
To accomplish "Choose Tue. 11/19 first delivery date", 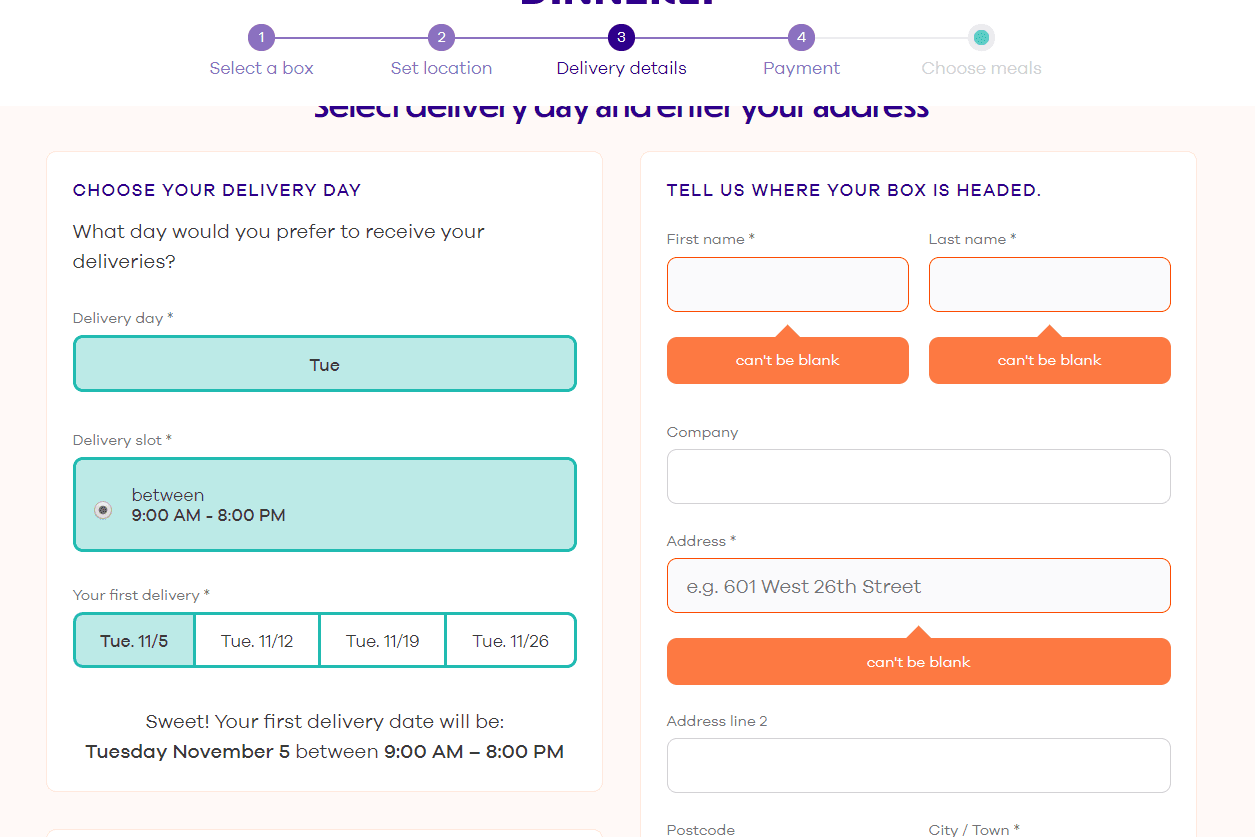I will tap(383, 641).
